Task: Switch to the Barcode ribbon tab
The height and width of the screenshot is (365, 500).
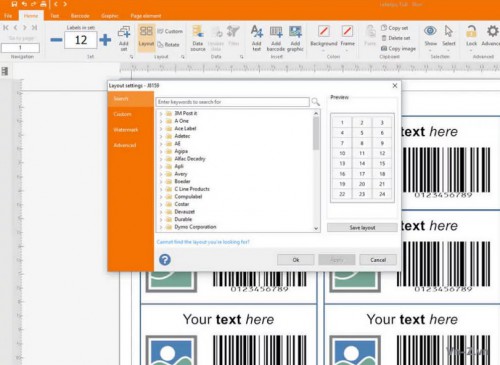Action: click(80, 16)
